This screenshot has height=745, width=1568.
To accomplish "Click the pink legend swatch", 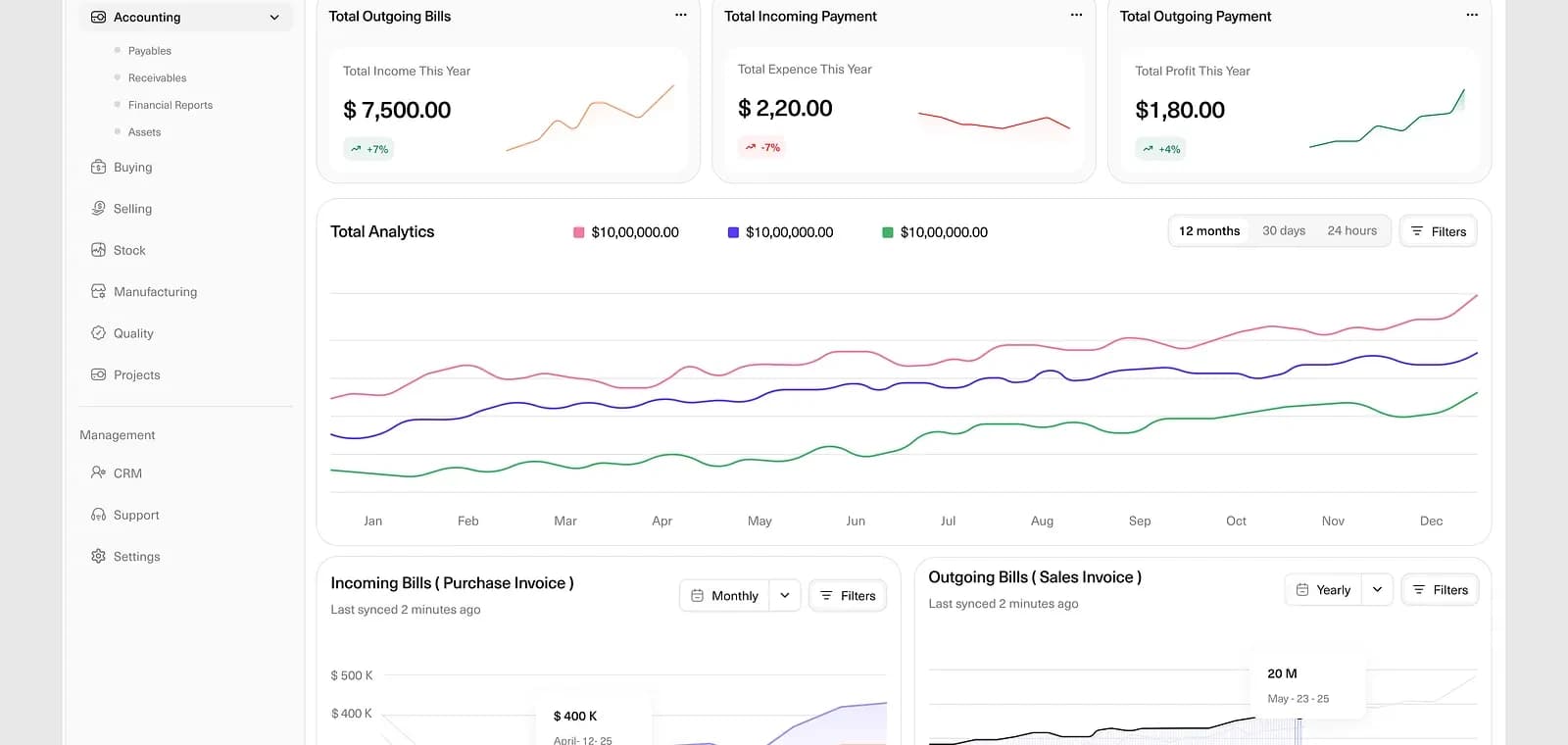I will tap(579, 232).
